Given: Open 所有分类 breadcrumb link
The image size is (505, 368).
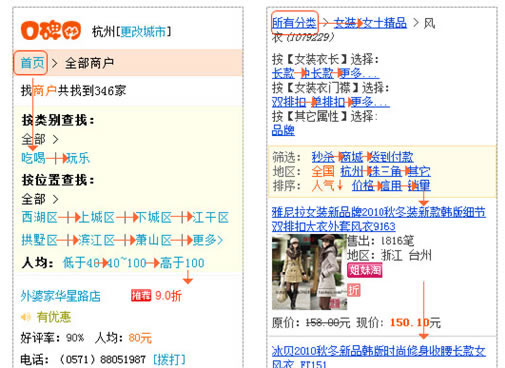Looking at the screenshot, I should point(294,23).
